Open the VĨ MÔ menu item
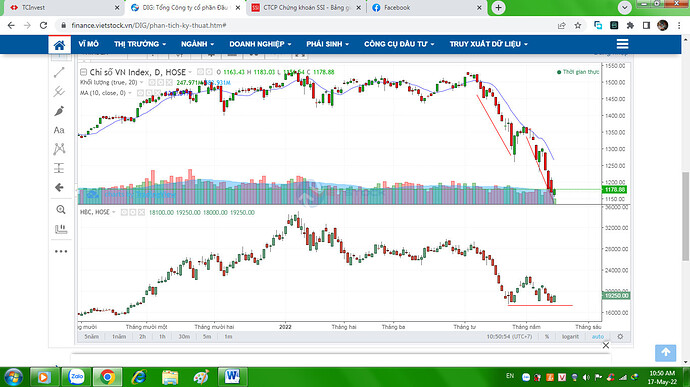 tap(88, 44)
